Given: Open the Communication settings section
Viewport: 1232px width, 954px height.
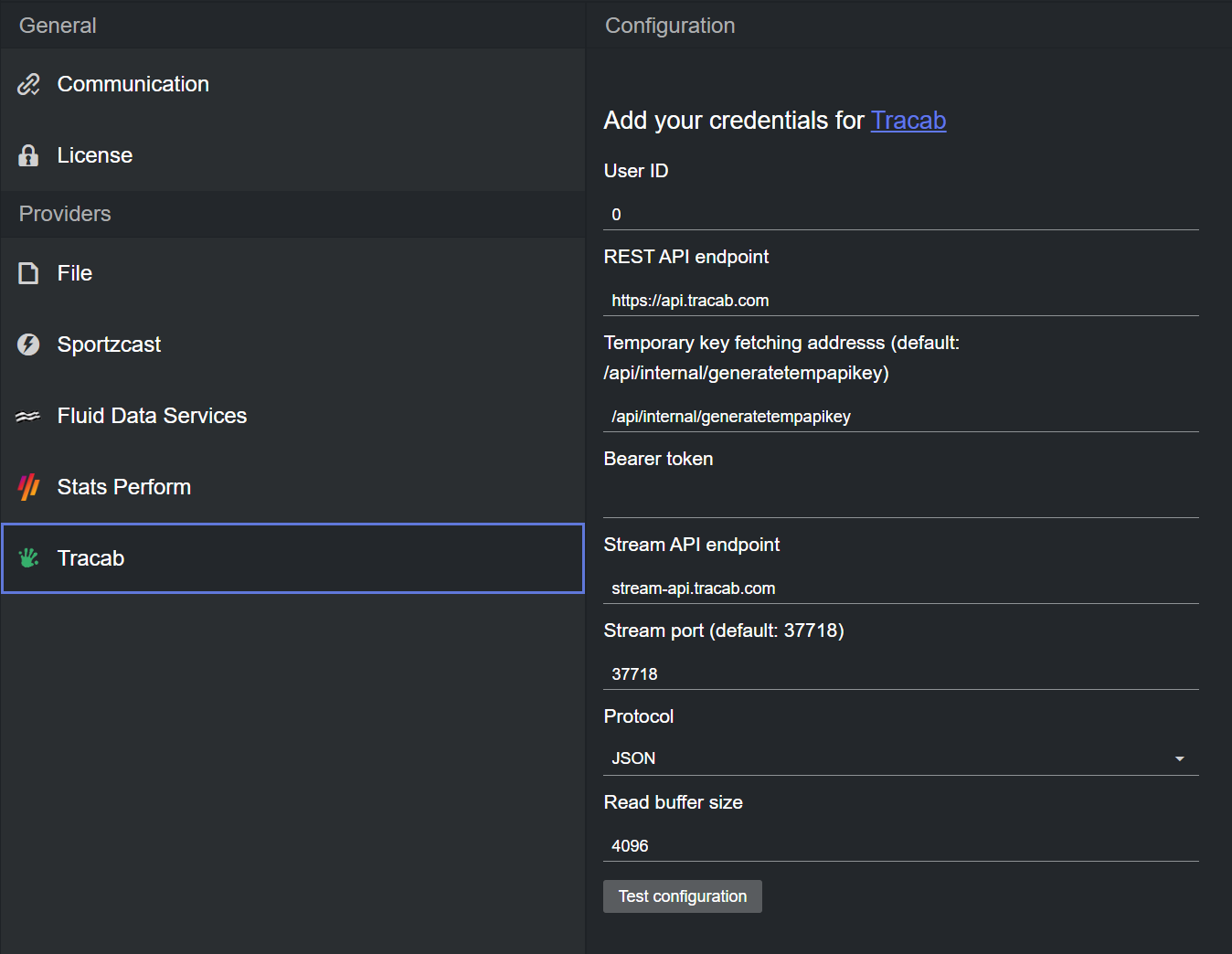Looking at the screenshot, I should (133, 84).
